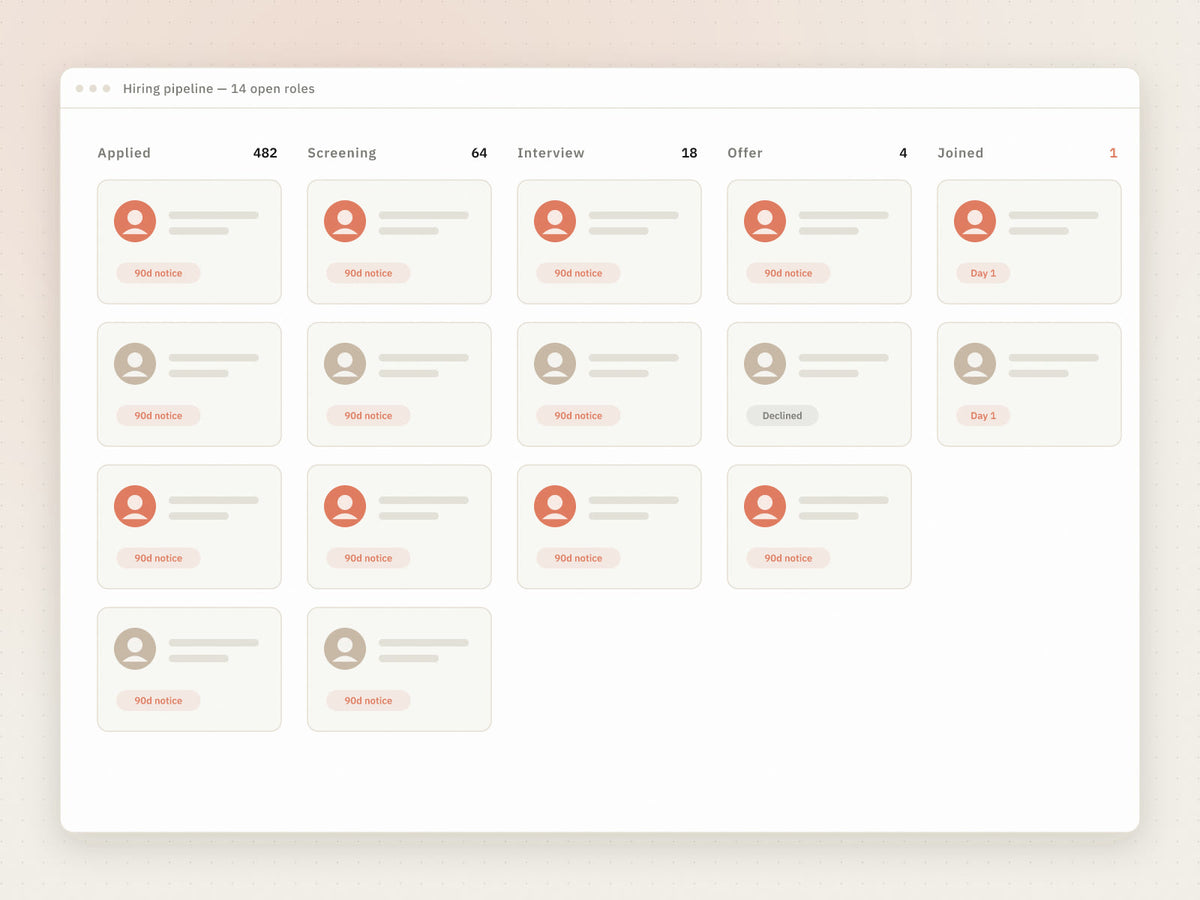Image resolution: width=1200 pixels, height=900 pixels.
Task: Click the title 'Hiring pipeline — 14 open roles'
Action: pos(219,89)
